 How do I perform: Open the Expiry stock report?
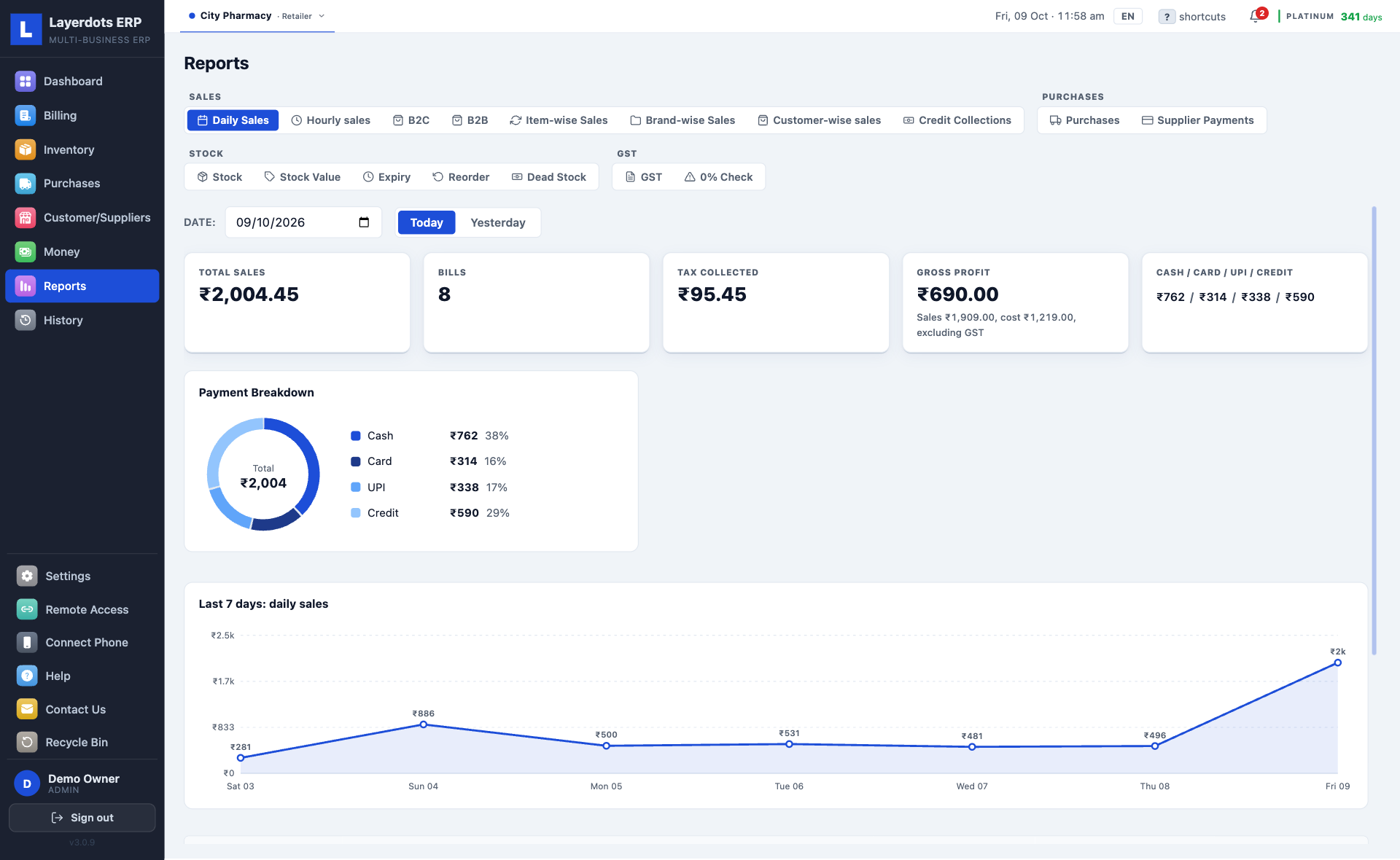pyautogui.click(x=386, y=177)
